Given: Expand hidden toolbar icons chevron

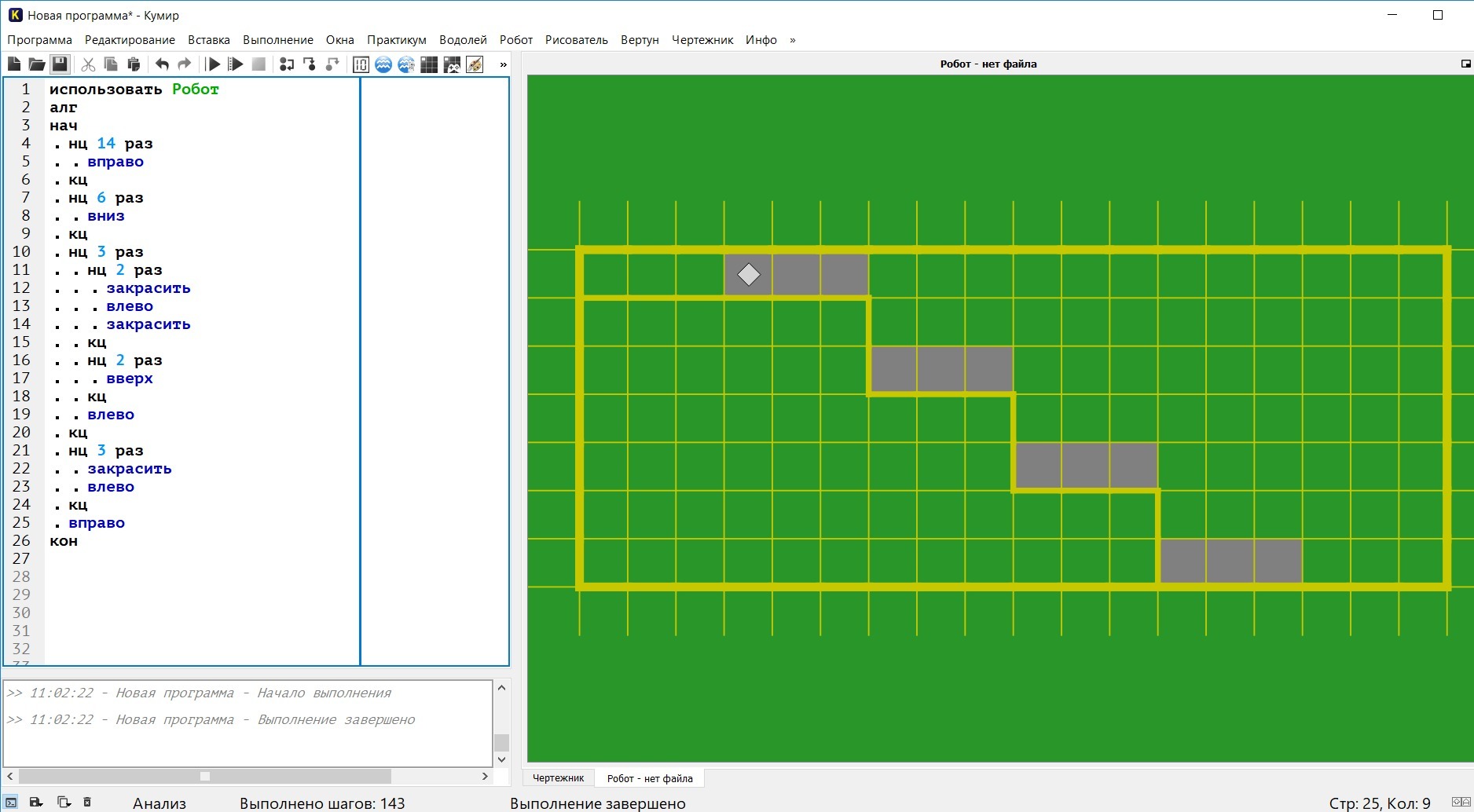Looking at the screenshot, I should 504,64.
